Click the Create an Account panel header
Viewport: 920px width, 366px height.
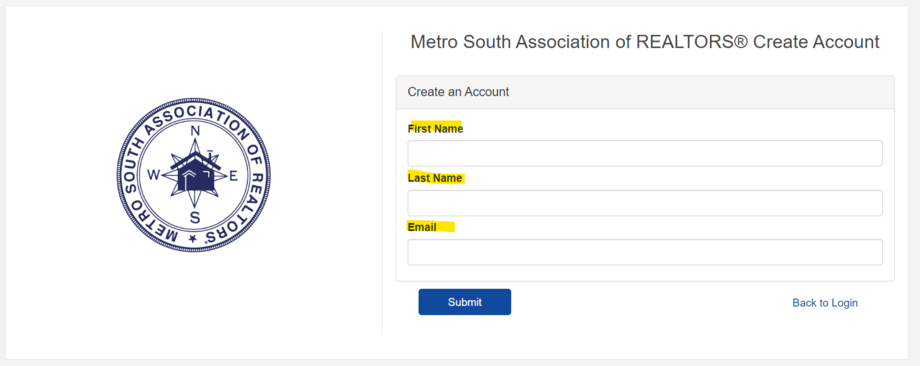645,92
